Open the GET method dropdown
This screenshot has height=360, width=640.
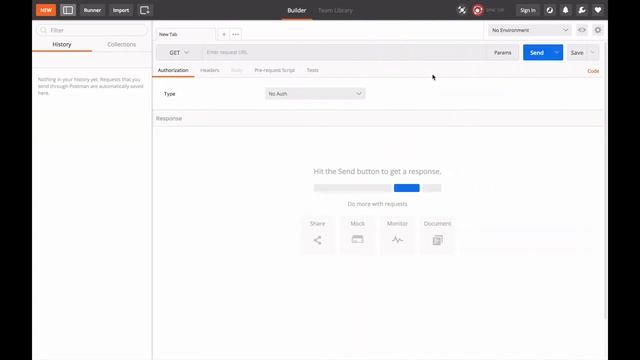pyautogui.click(x=179, y=53)
